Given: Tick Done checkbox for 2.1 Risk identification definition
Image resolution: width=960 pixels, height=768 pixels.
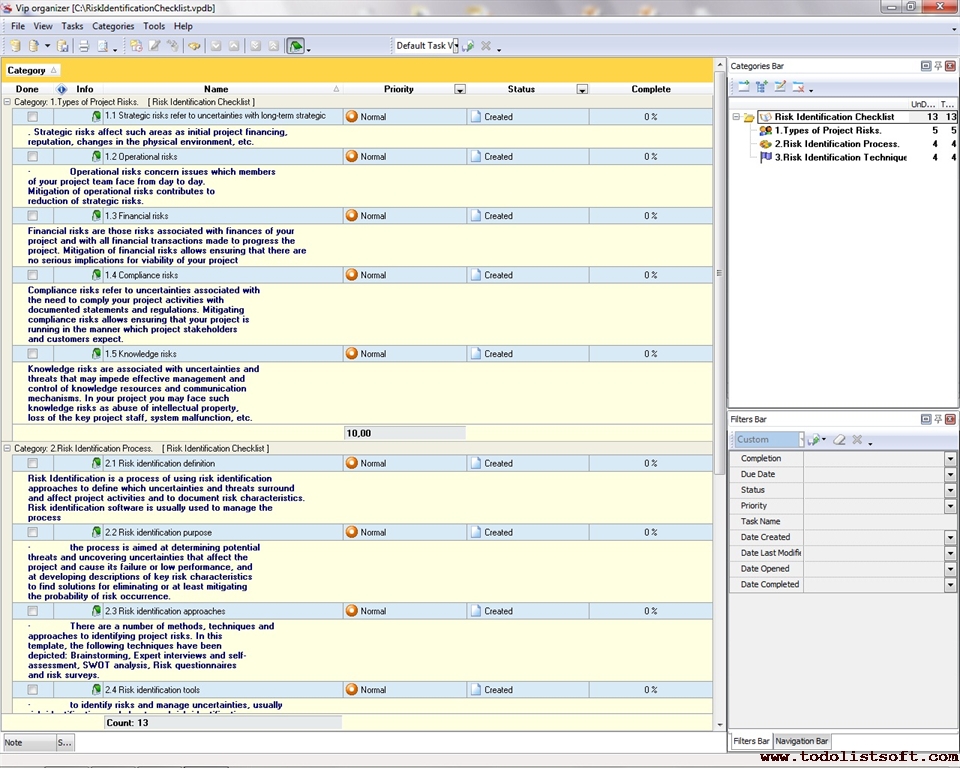Looking at the screenshot, I should [x=33, y=464].
